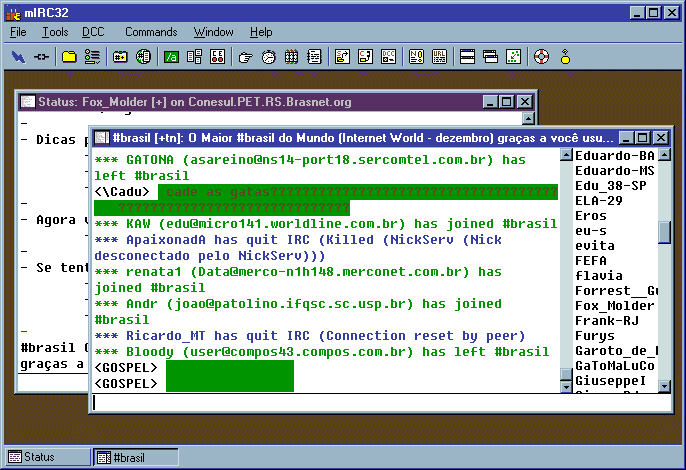Select nickname FEFA in nick list
Screen dimensions: 686x470
point(591,261)
